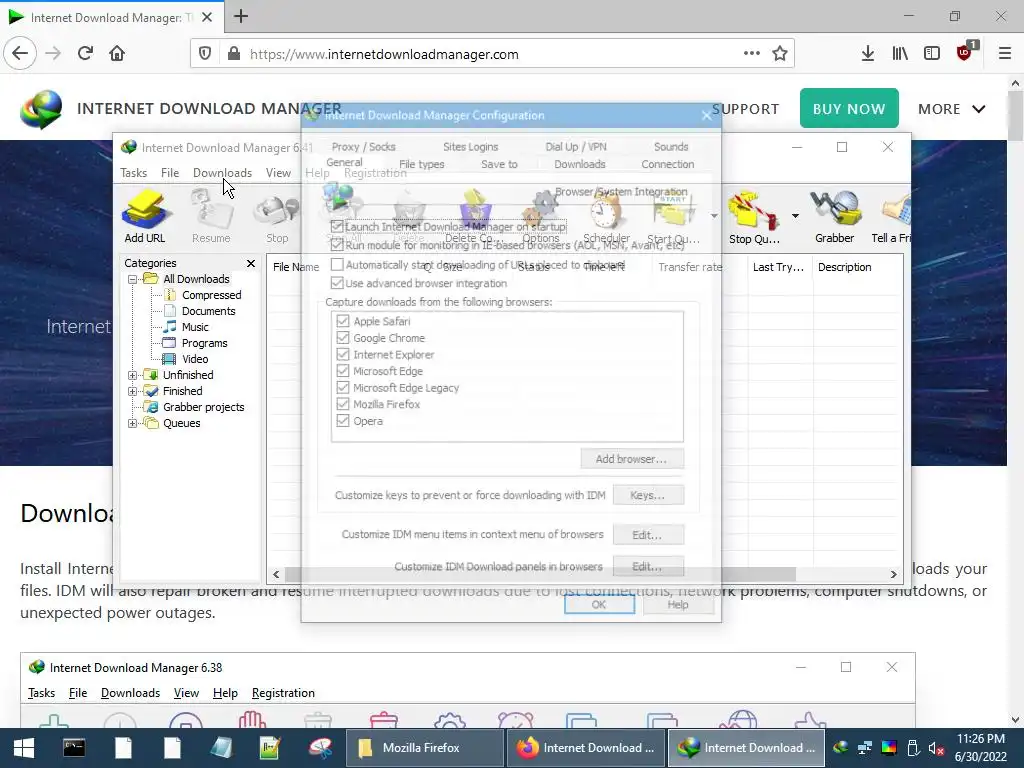Viewport: 1024px width, 768px height.
Task: Collapse the All Downloads tree node
Action: 133,280
